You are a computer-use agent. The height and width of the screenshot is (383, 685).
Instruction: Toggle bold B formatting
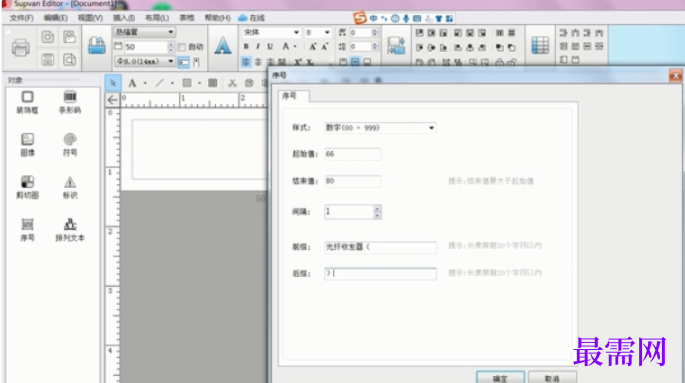246,47
